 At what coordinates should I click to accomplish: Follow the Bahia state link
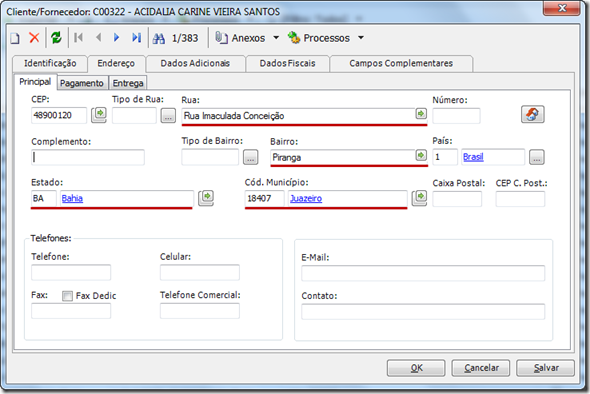(72, 198)
